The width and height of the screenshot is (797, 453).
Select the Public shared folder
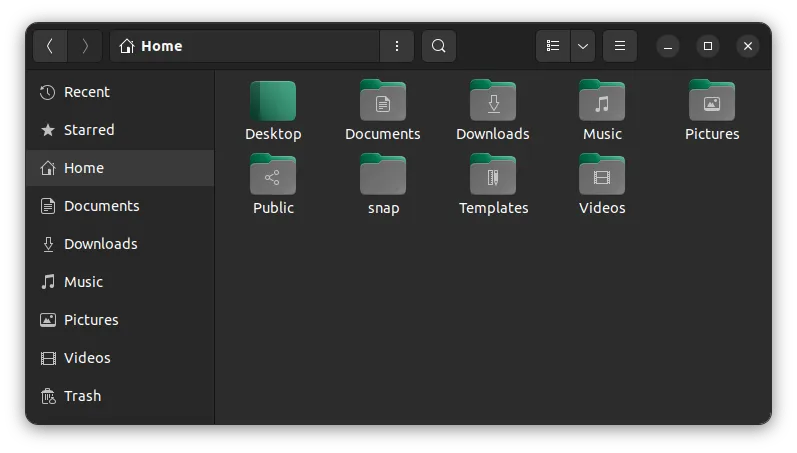[x=273, y=176]
